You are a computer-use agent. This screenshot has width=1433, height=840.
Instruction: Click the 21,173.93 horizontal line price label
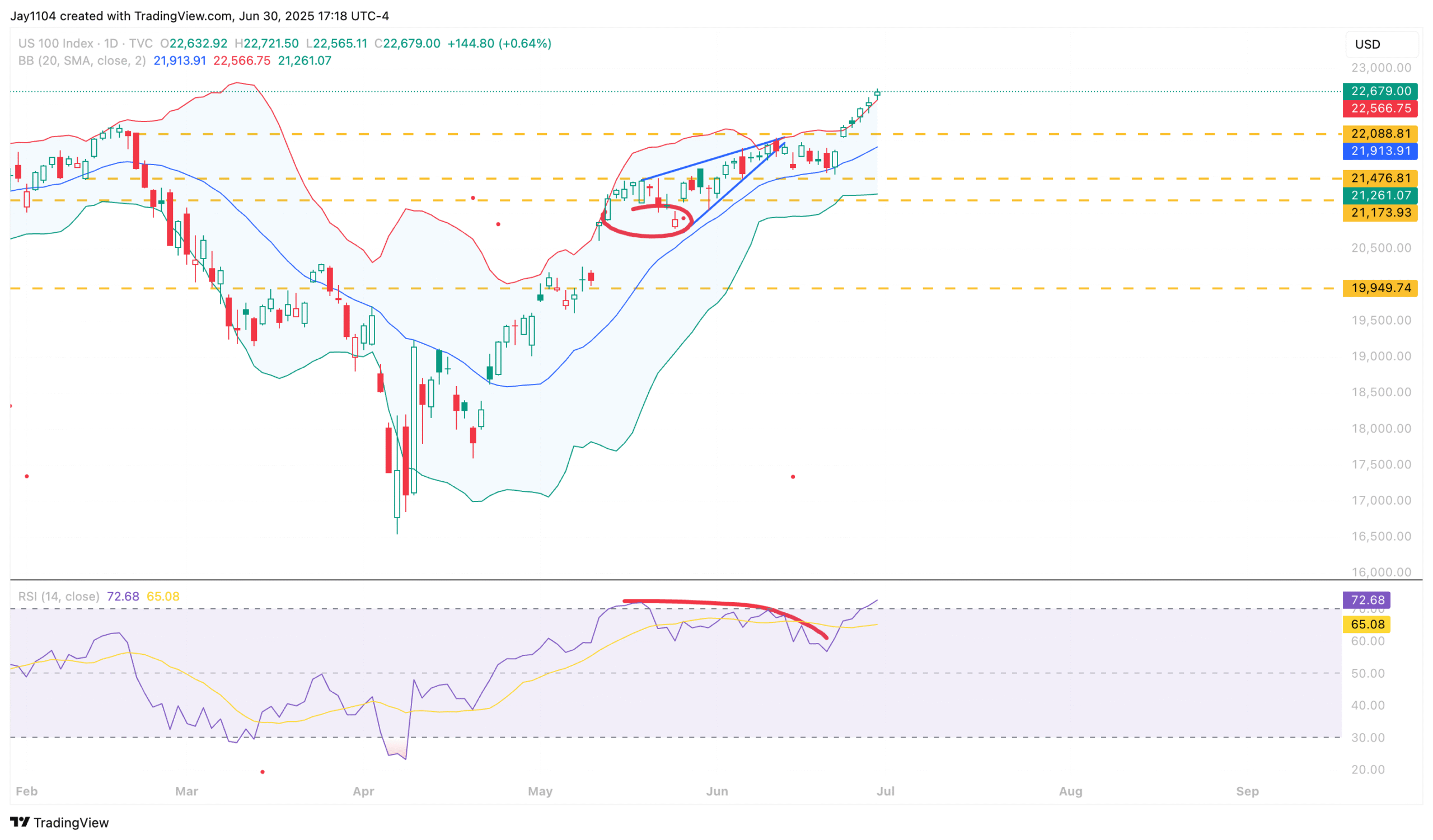[x=1380, y=212]
